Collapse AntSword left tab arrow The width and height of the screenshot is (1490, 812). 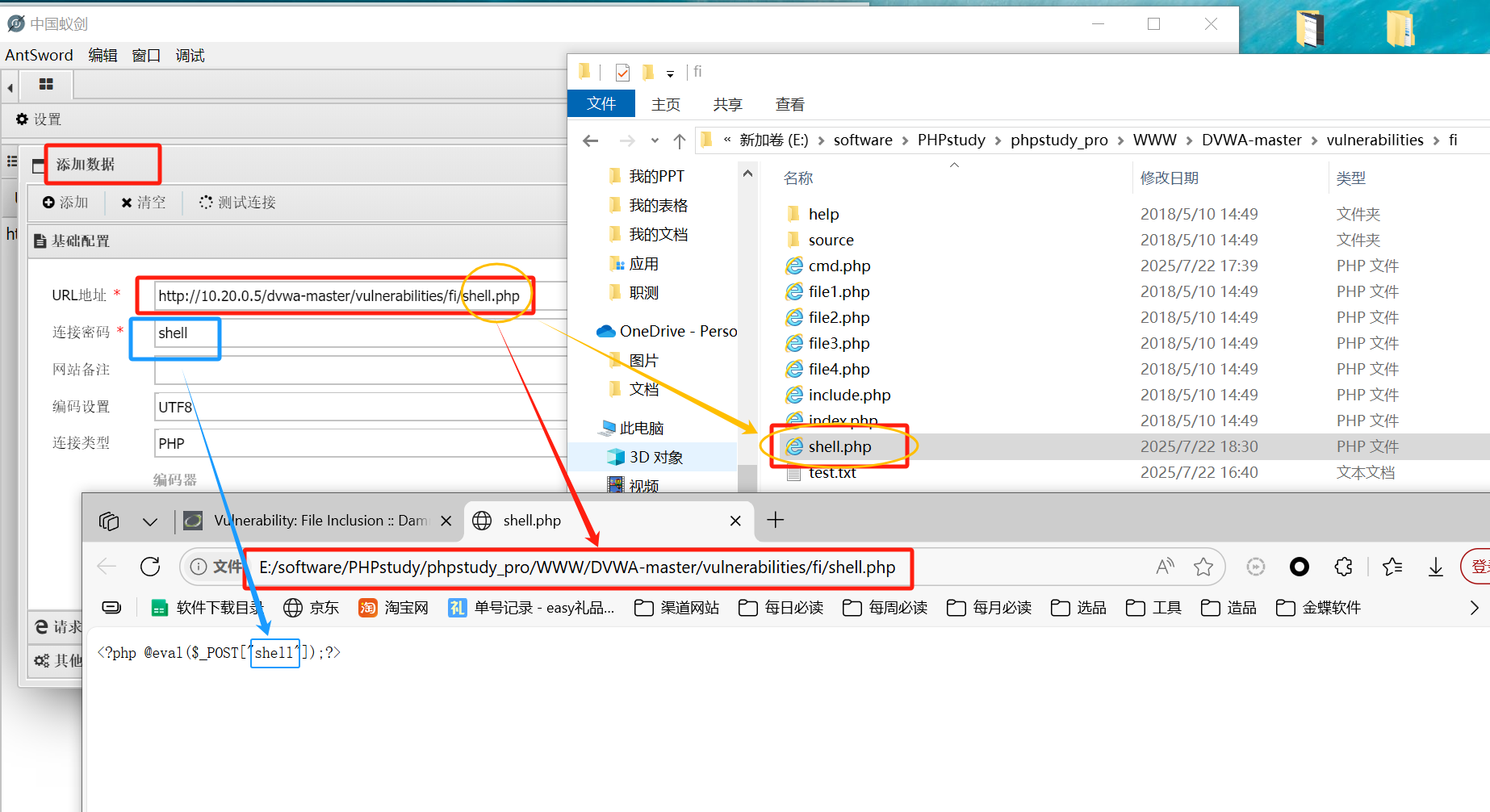[x=10, y=87]
